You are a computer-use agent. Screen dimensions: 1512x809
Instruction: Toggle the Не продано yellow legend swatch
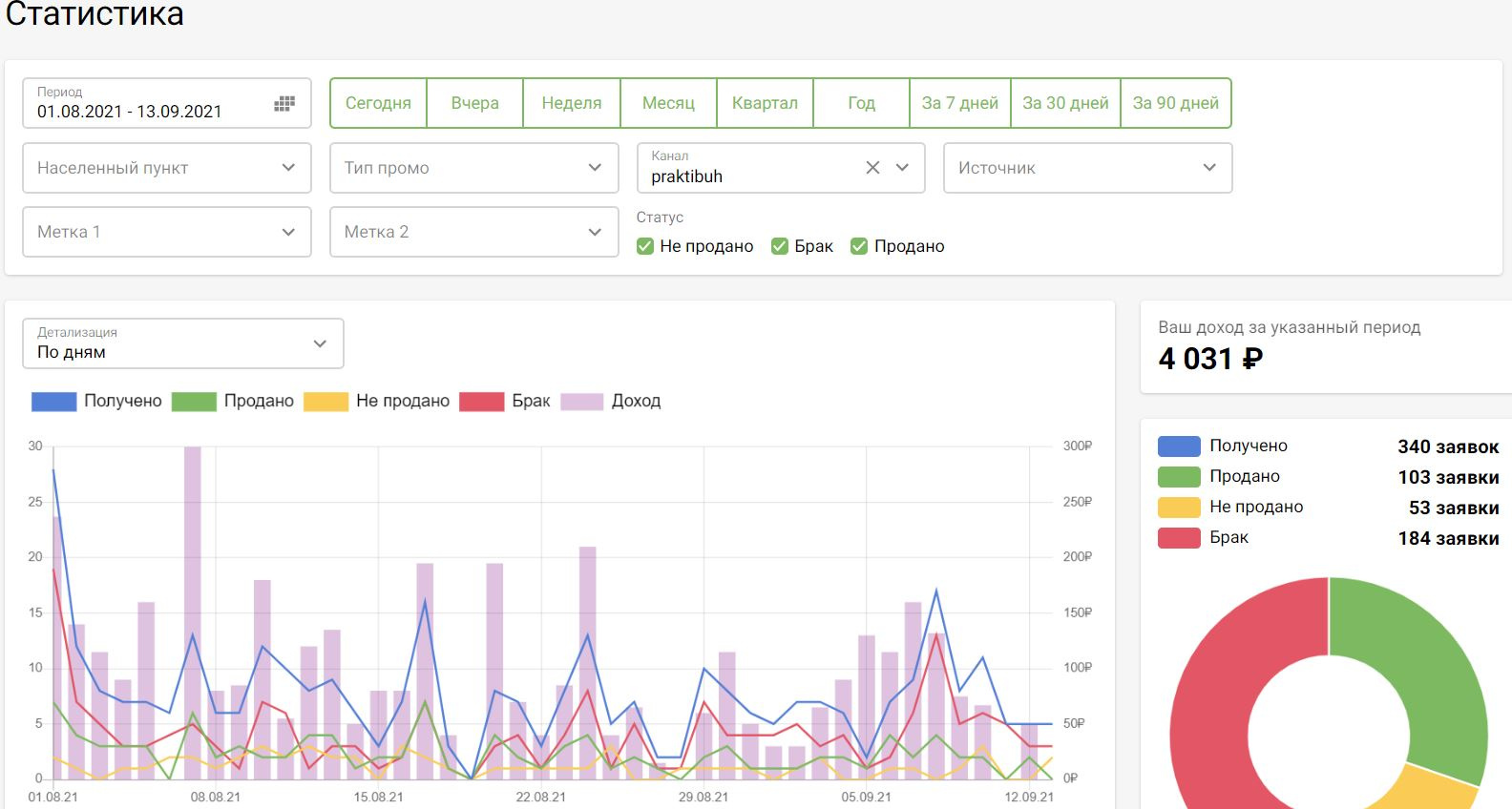tap(325, 402)
